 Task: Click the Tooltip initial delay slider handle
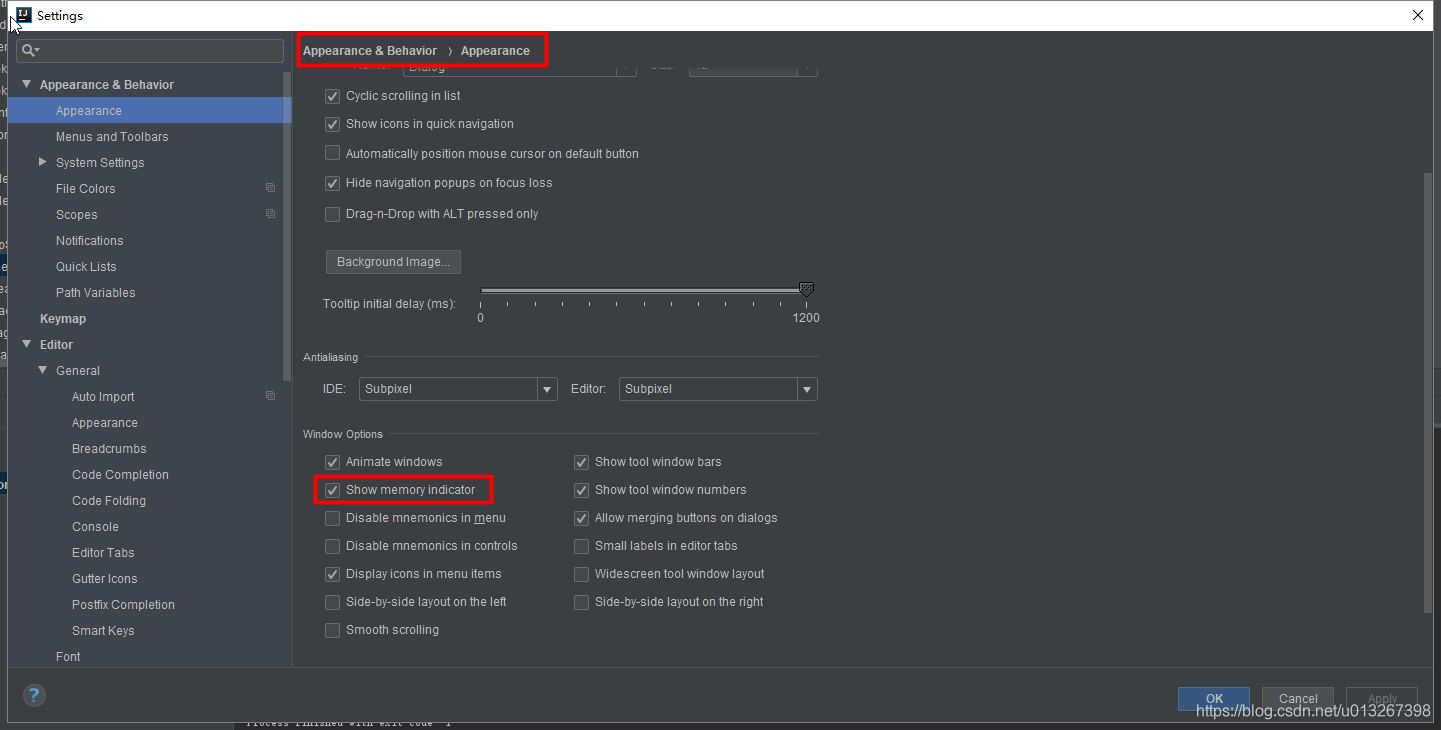(806, 290)
